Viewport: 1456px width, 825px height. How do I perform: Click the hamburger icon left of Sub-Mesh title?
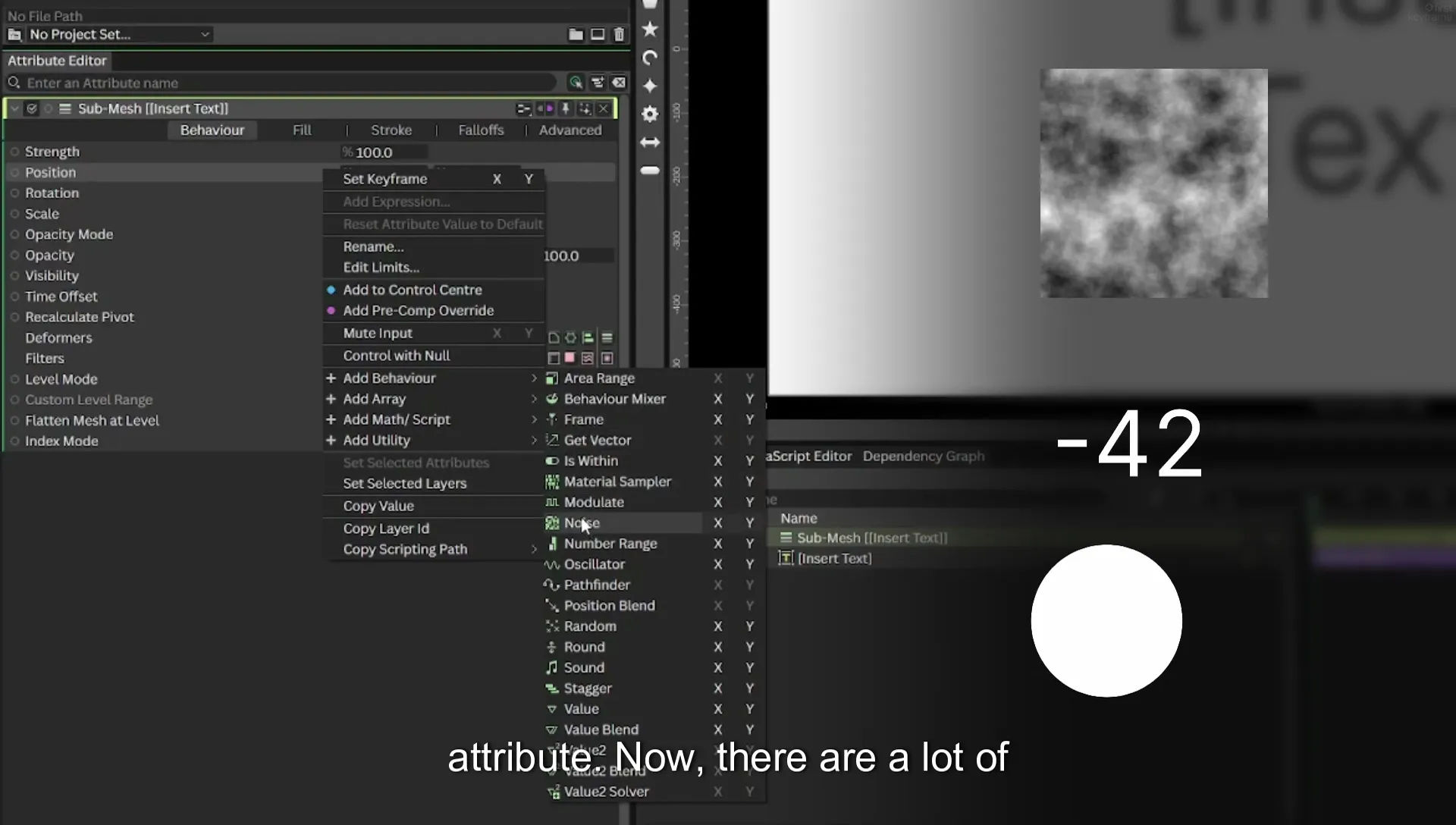(65, 108)
